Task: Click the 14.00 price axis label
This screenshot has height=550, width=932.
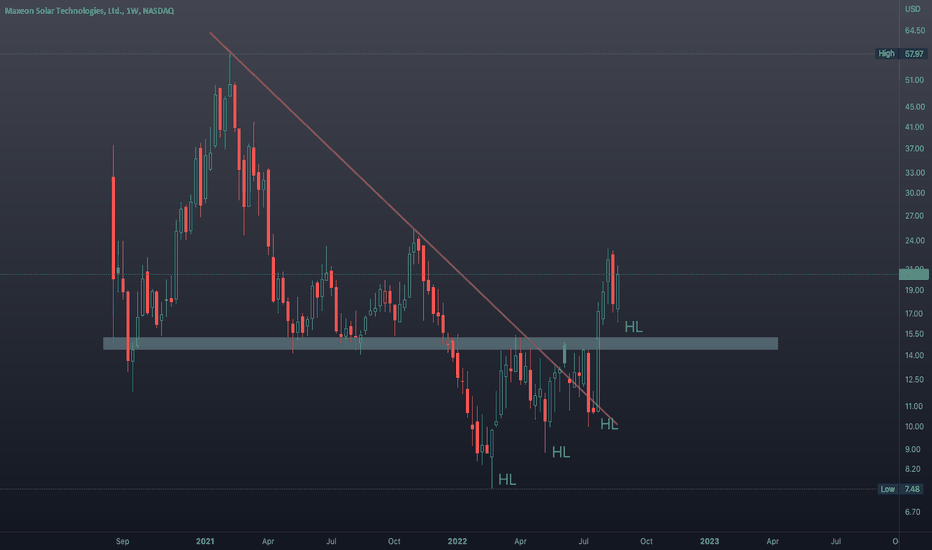Action: click(x=915, y=355)
